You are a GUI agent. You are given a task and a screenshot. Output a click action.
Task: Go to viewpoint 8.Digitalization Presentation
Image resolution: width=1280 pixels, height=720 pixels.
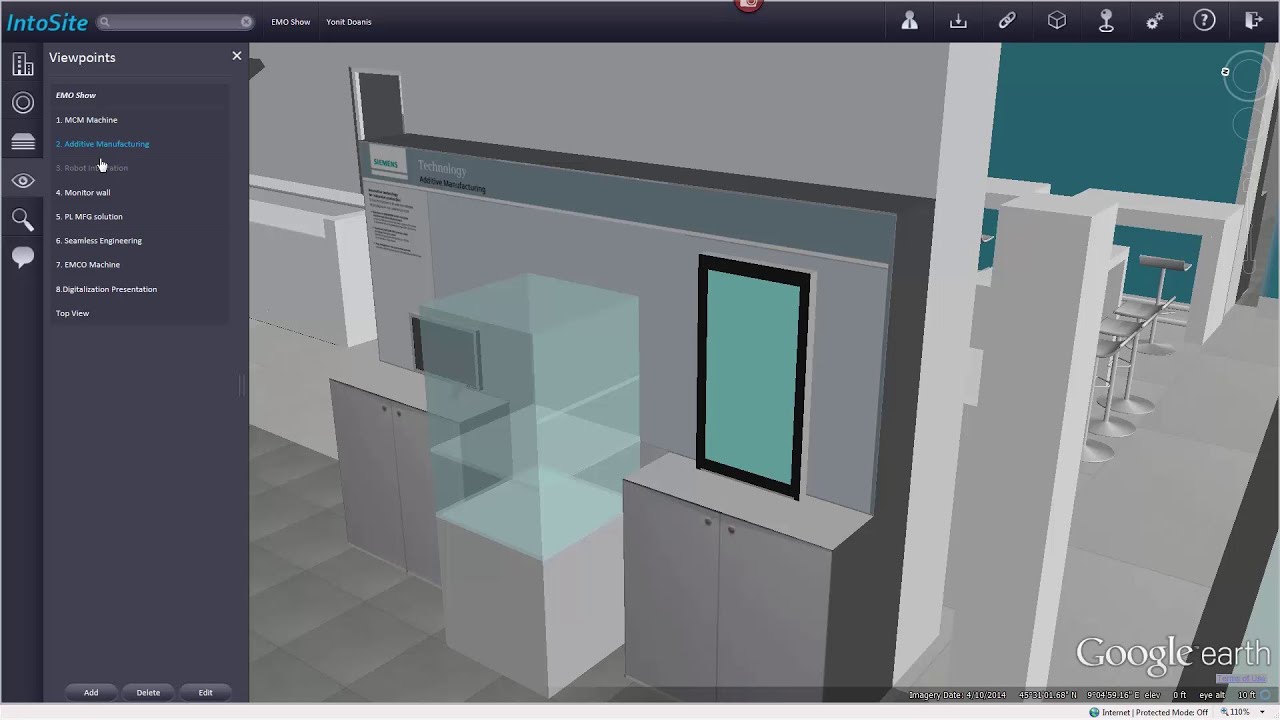point(106,289)
